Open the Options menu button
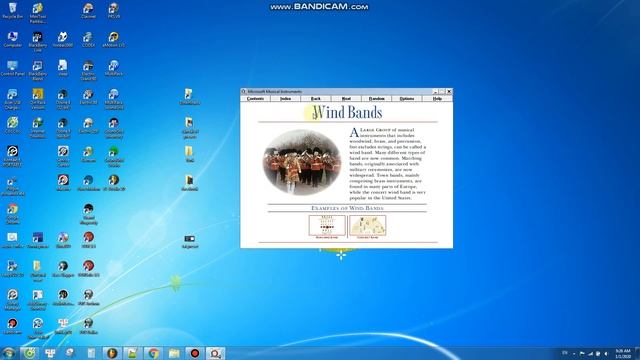 point(407,99)
